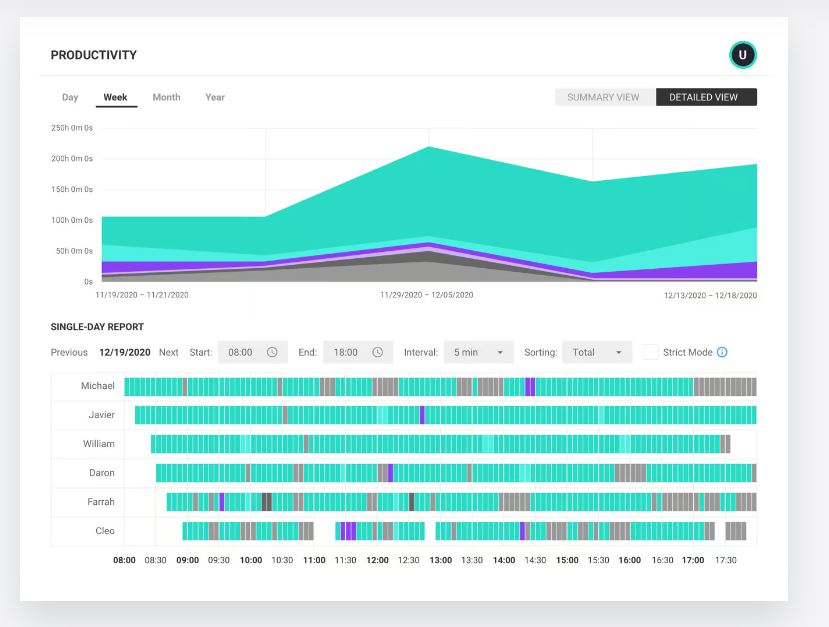
Task: Click the purple segment in Daron's timeline
Action: [390, 473]
